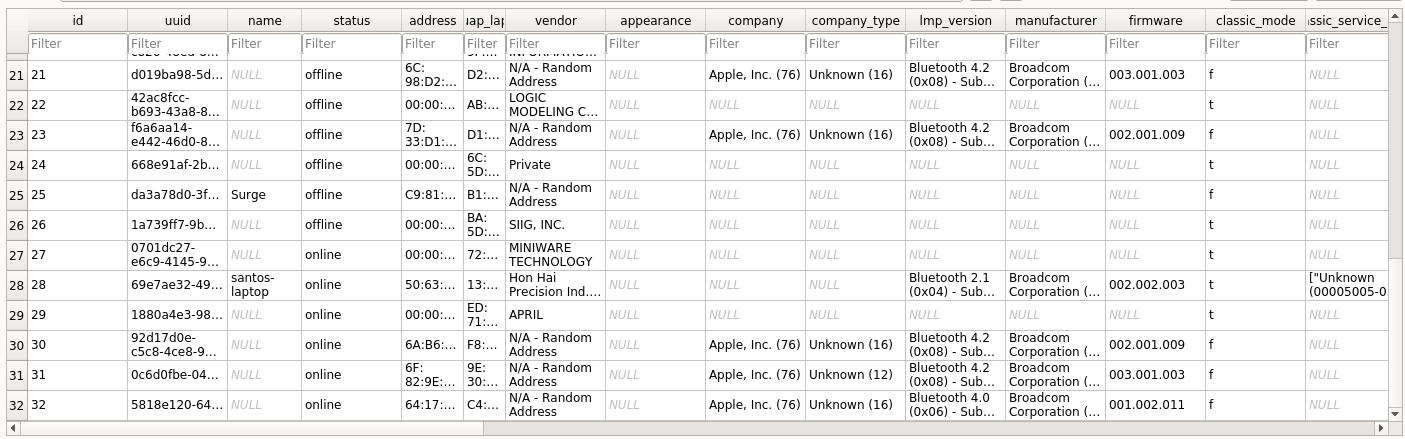
Task: Sort by the status column header
Action: tap(351, 21)
